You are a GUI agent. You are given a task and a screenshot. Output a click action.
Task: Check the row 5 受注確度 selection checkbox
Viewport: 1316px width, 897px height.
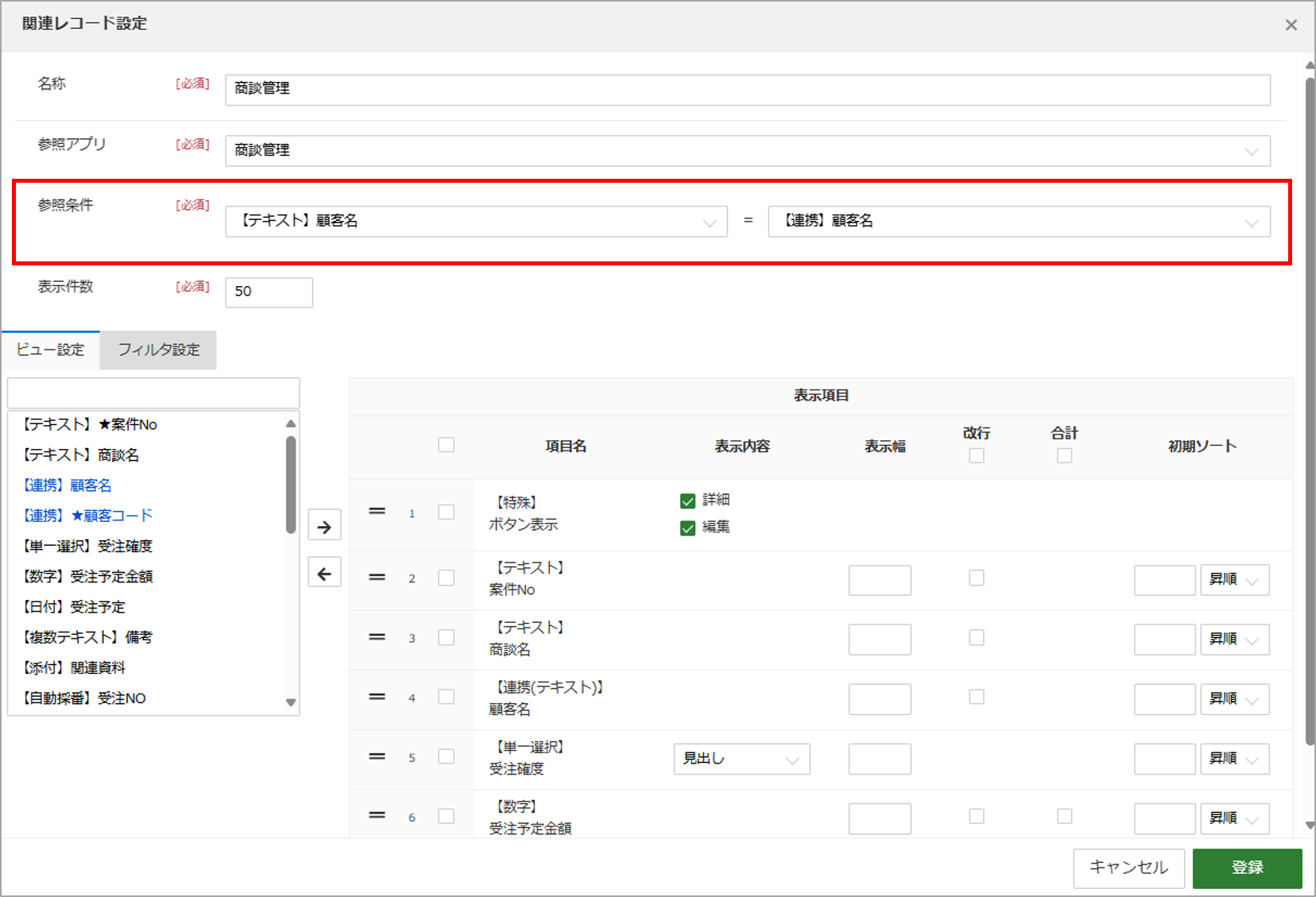447,756
